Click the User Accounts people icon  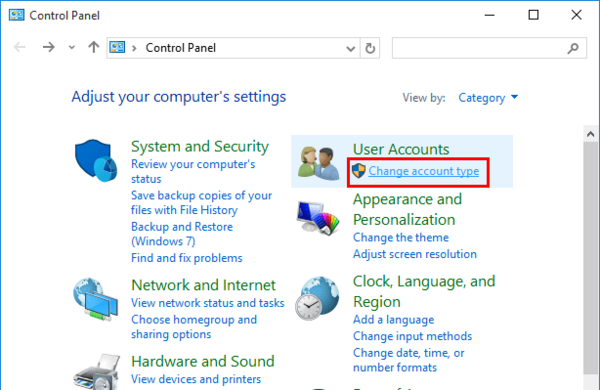click(318, 163)
